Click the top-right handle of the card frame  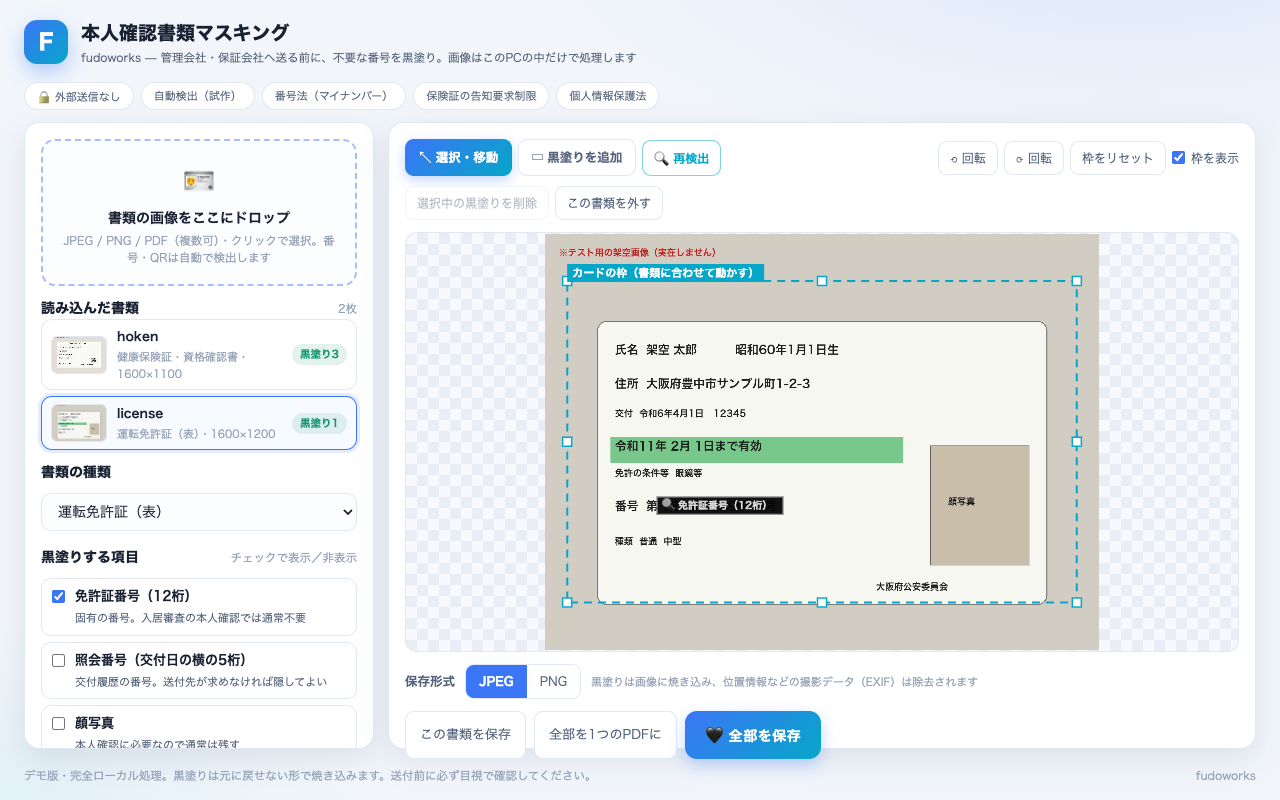[x=1077, y=281]
